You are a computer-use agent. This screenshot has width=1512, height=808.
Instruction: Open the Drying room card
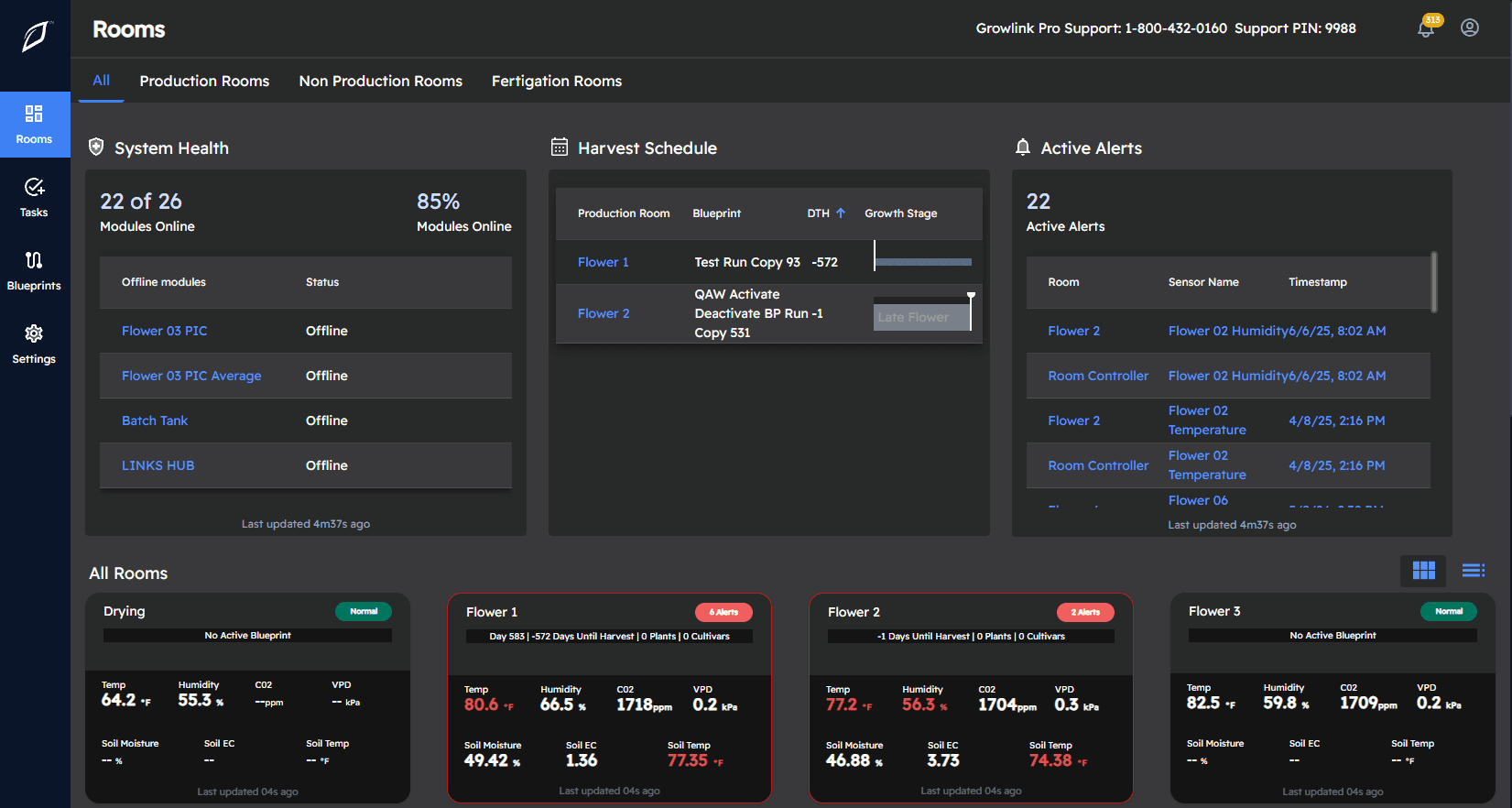[x=247, y=698]
